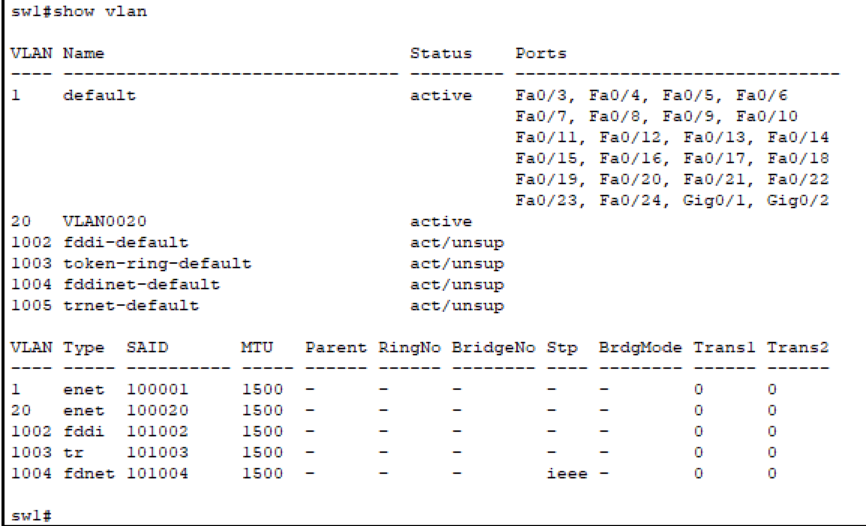Image resolution: width=866 pixels, height=526 pixels.
Task: Click the RingNo column header
Action: click(405, 347)
